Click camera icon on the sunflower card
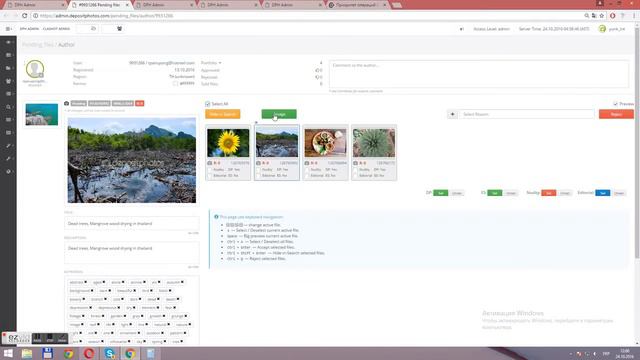Image resolution: width=640 pixels, height=360 pixels. 210,163
